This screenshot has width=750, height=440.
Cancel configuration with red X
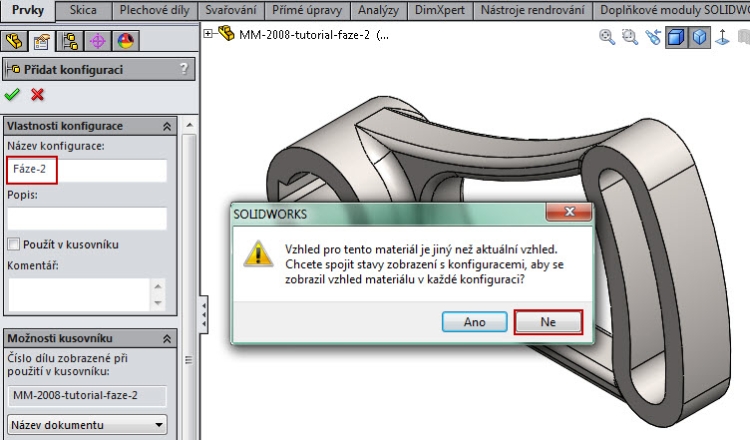click(x=37, y=95)
